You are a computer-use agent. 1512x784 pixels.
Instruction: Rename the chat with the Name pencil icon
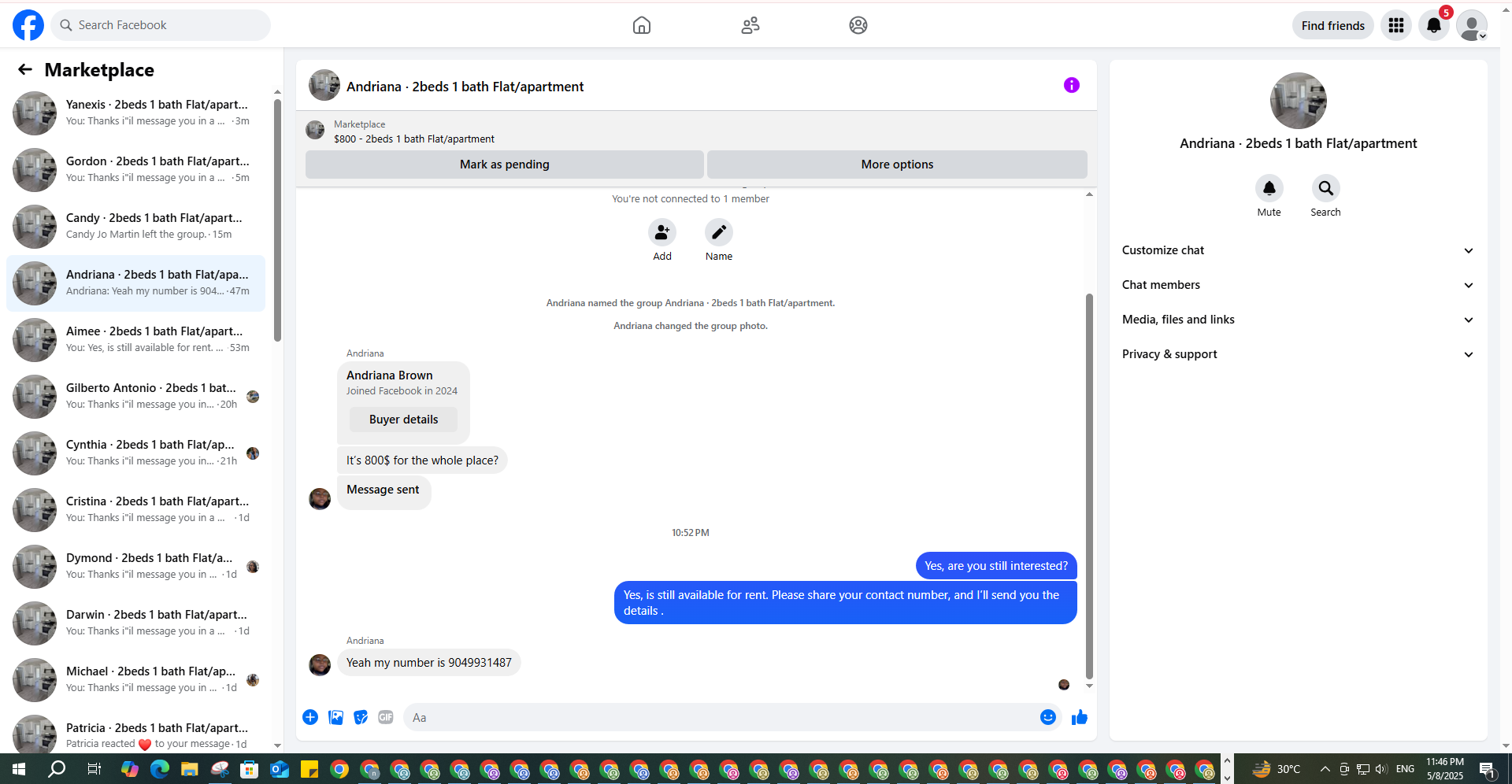tap(719, 232)
